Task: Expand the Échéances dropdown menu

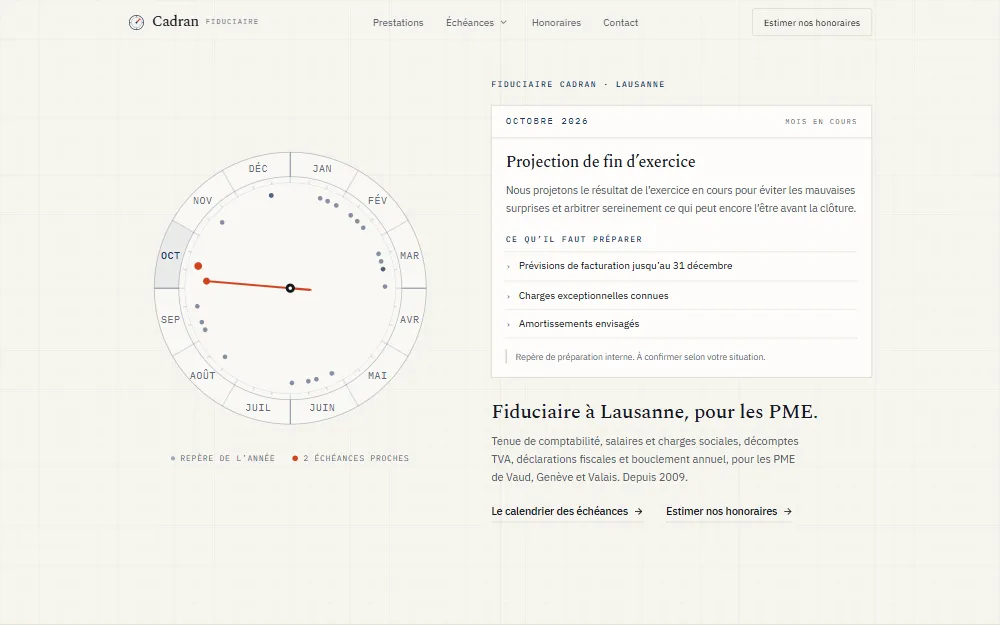Action: click(476, 22)
